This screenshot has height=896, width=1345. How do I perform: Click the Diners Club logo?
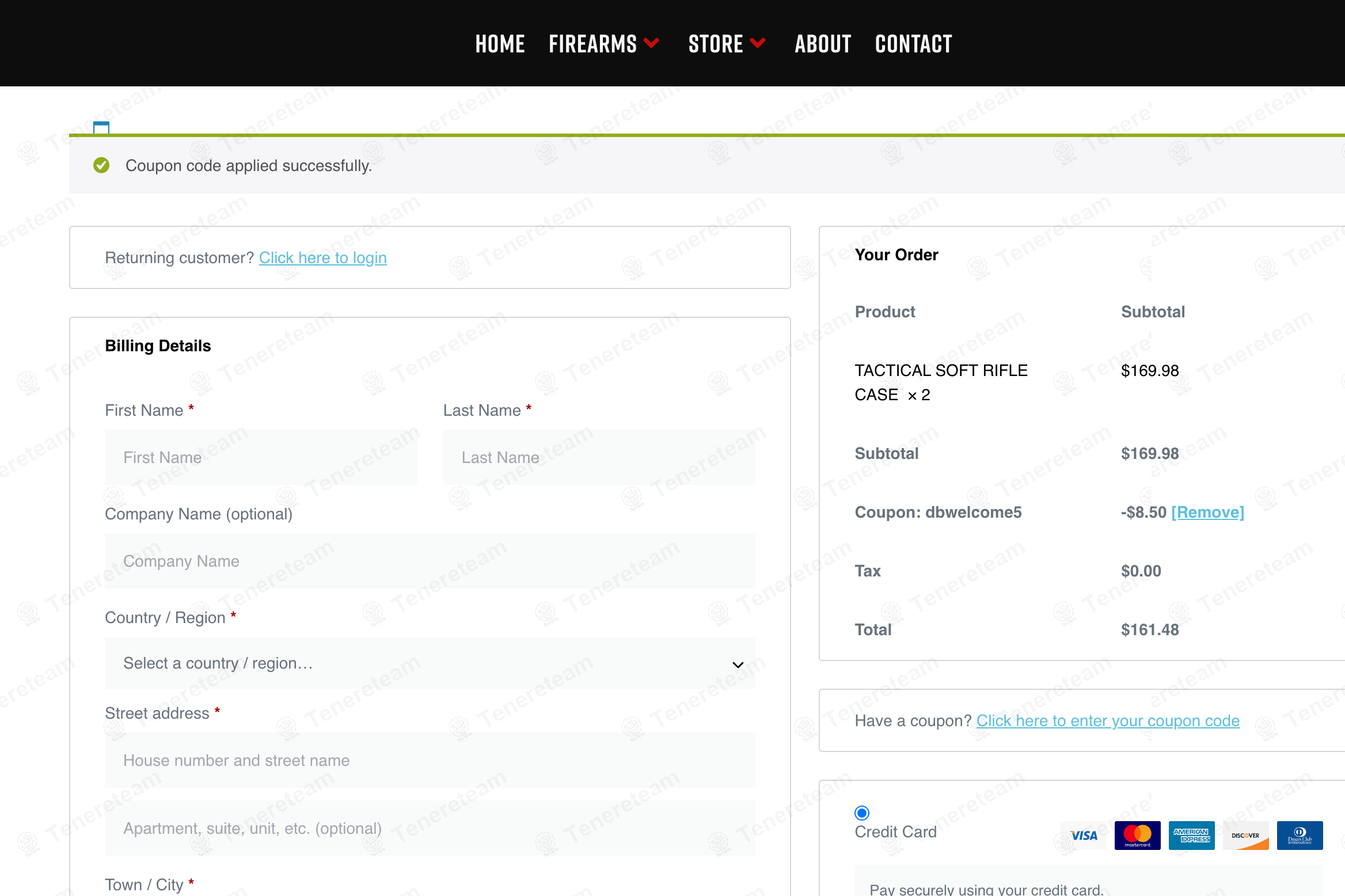(x=1300, y=836)
